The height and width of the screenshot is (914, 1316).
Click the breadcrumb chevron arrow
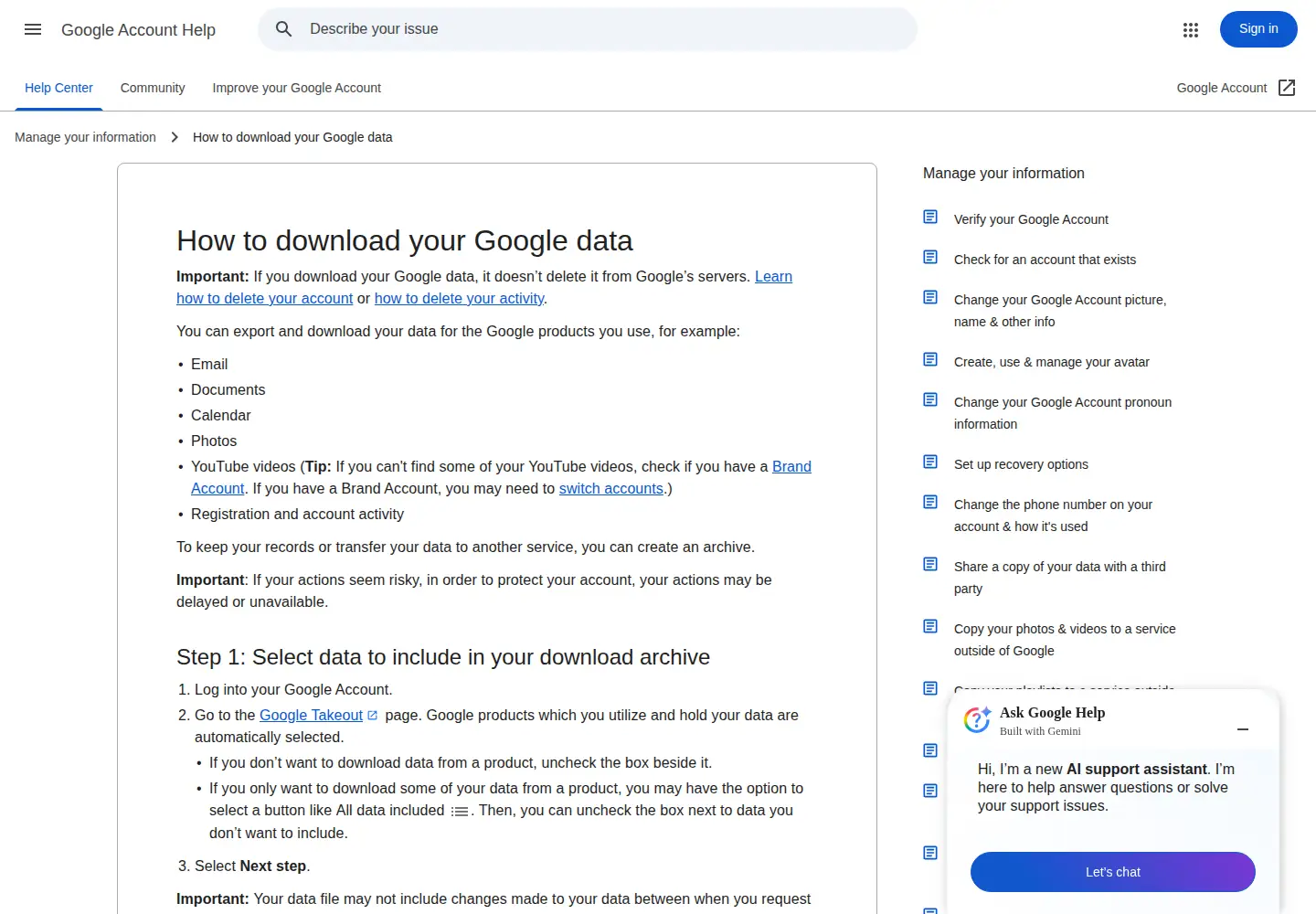[175, 137]
